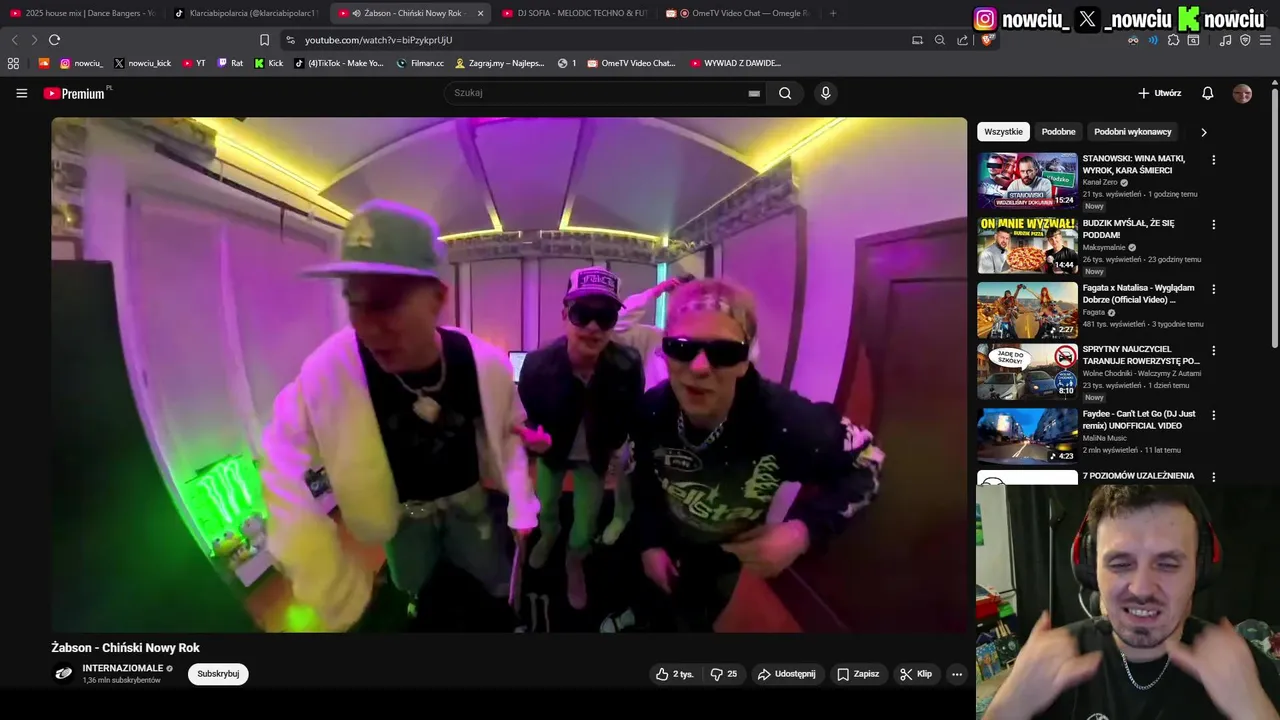Switch to the Klarciabipolarcia TikTok tab
Screen dimensions: 1280x720
coord(246,13)
